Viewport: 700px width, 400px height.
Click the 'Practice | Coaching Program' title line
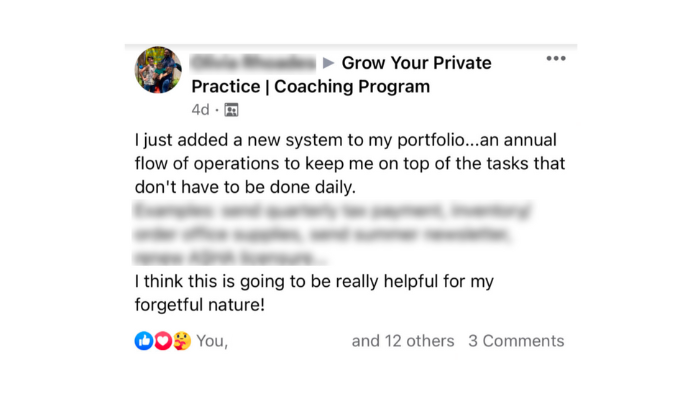[x=311, y=87]
